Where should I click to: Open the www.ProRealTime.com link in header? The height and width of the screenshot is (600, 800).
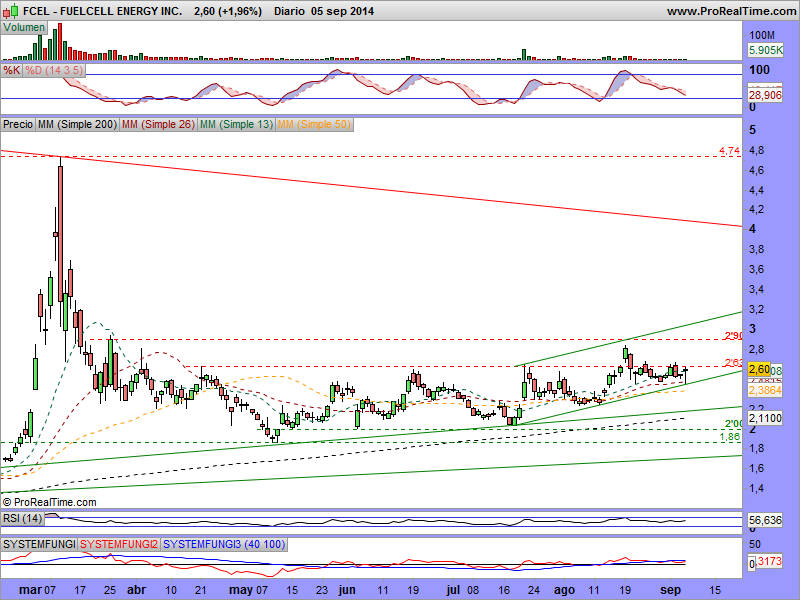[731, 11]
